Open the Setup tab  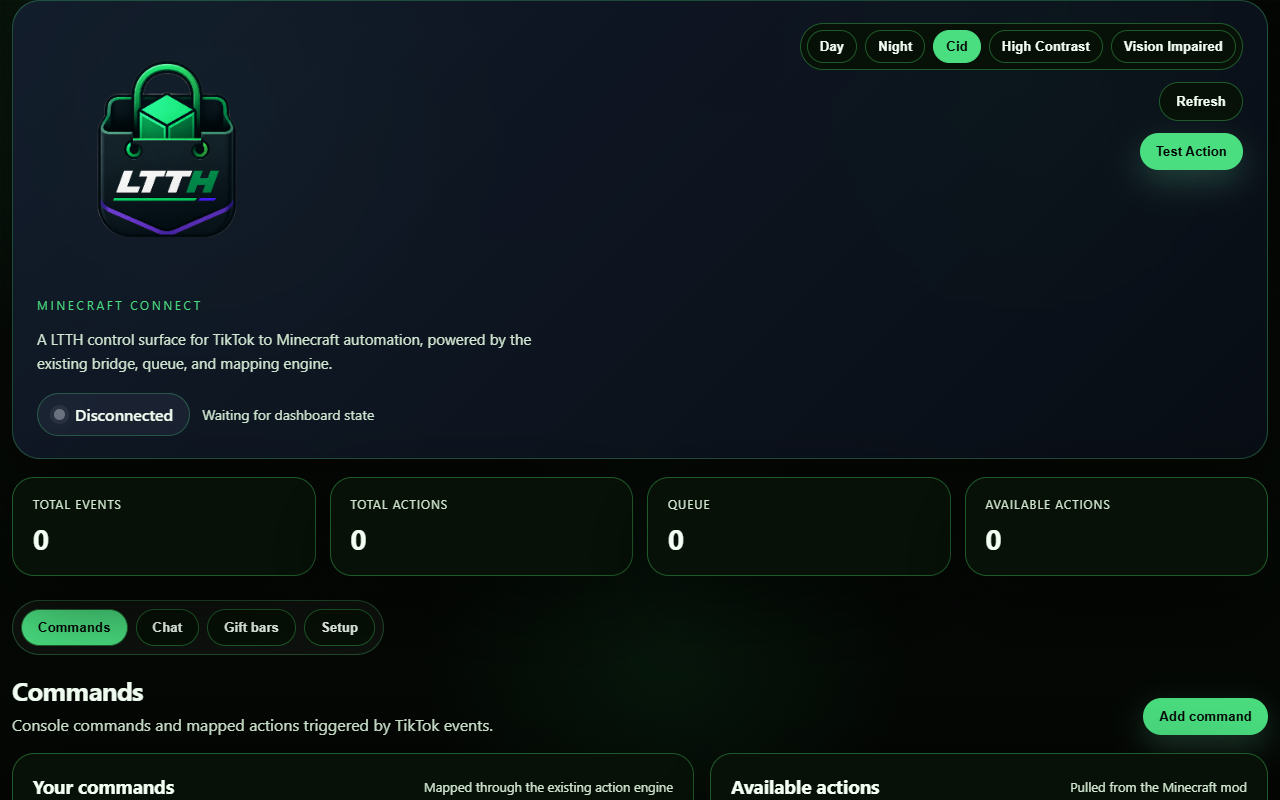(339, 627)
